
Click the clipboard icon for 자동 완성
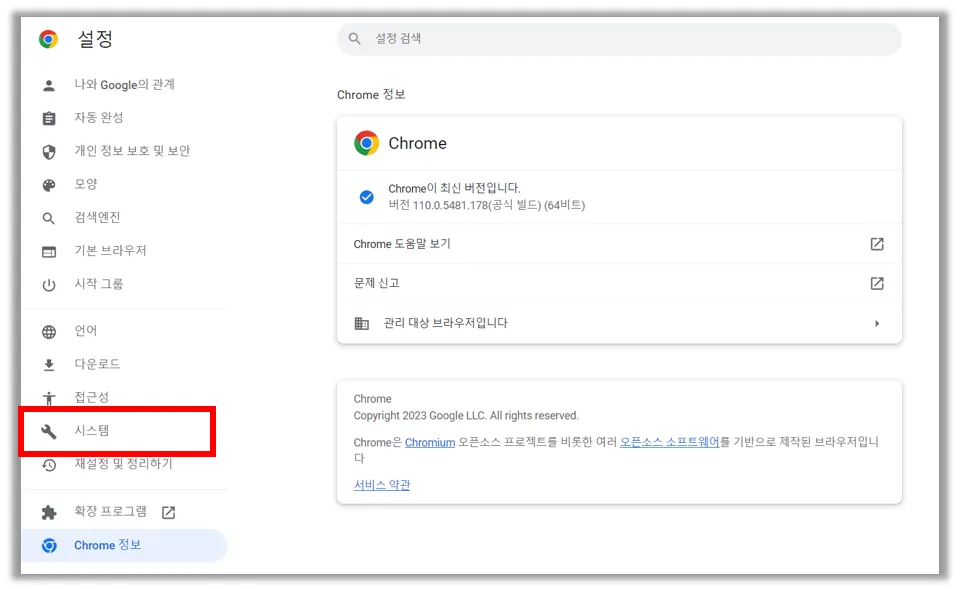[49, 118]
